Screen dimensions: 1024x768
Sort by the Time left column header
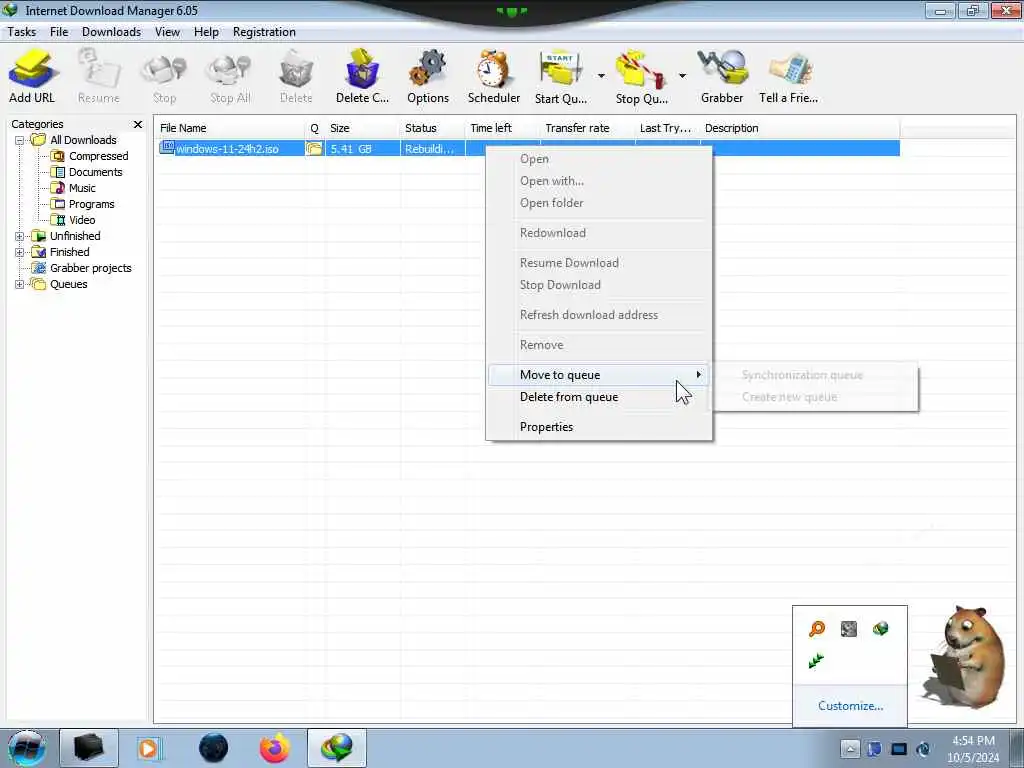pyautogui.click(x=502, y=128)
